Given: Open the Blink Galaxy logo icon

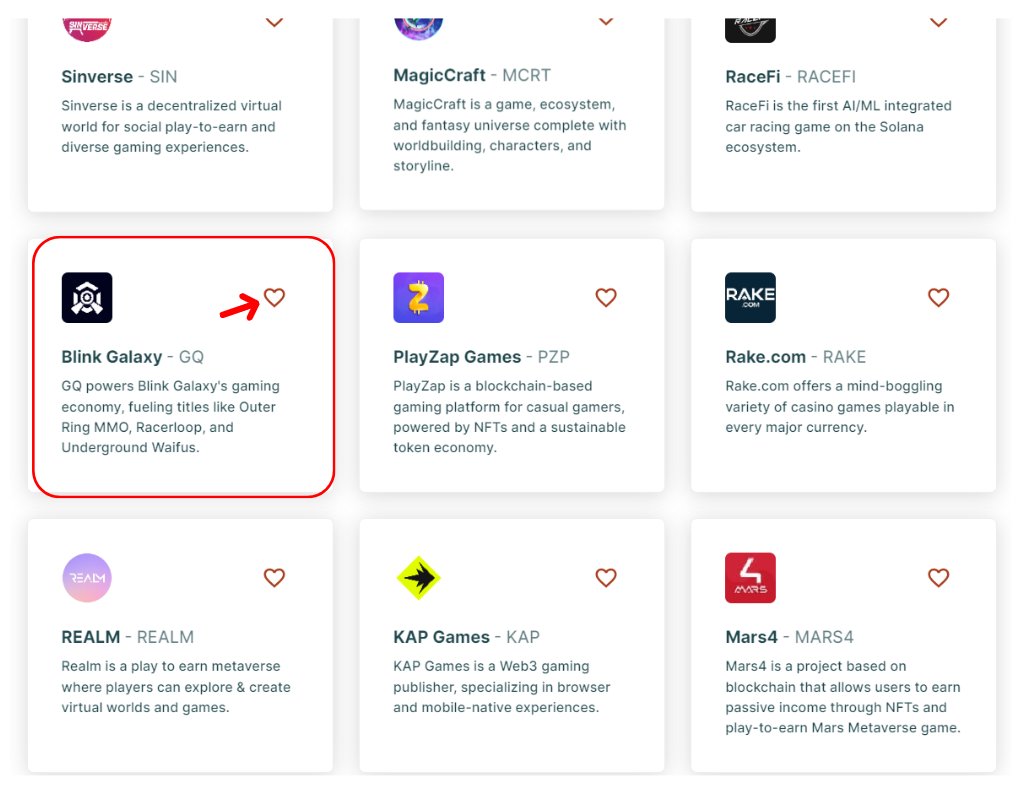Looking at the screenshot, I should point(87,298).
